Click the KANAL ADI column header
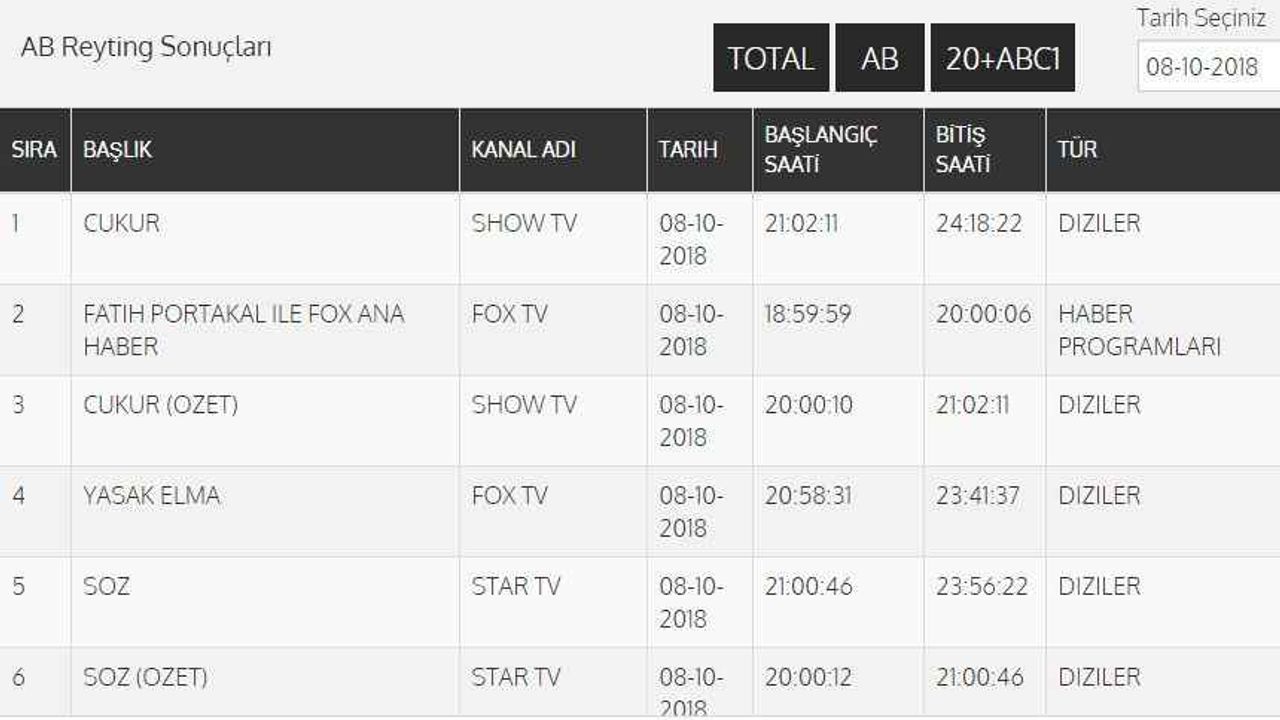The image size is (1280, 720). coord(523,150)
